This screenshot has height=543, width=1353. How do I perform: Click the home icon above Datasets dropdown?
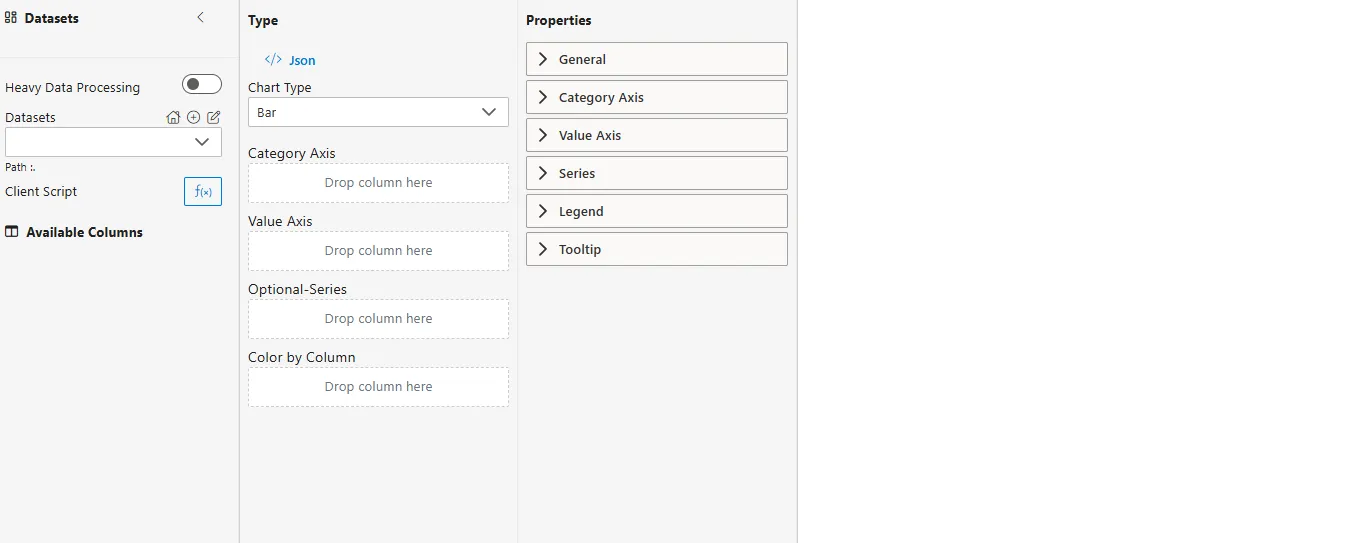(x=173, y=117)
